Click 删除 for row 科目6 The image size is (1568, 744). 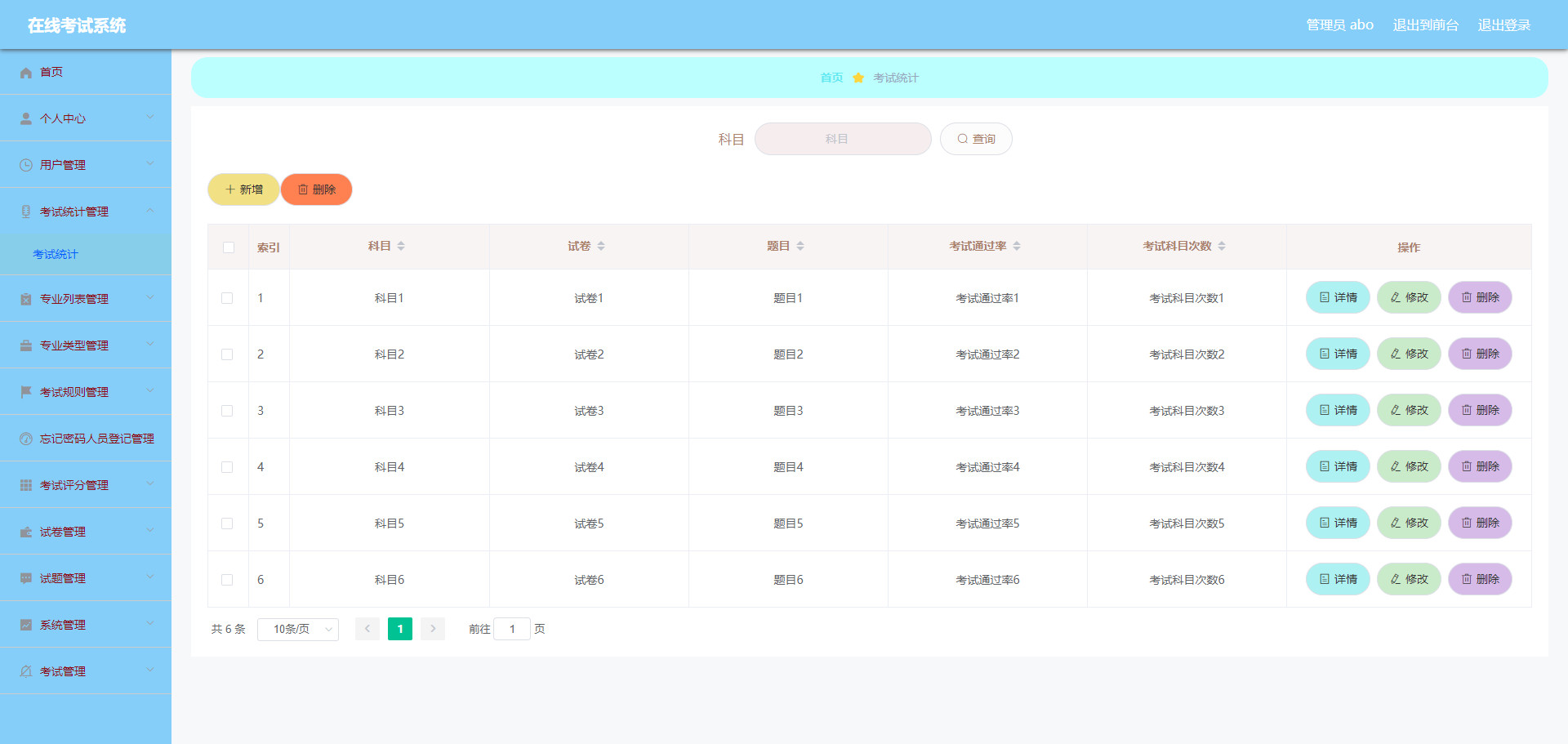pyautogui.click(x=1480, y=579)
